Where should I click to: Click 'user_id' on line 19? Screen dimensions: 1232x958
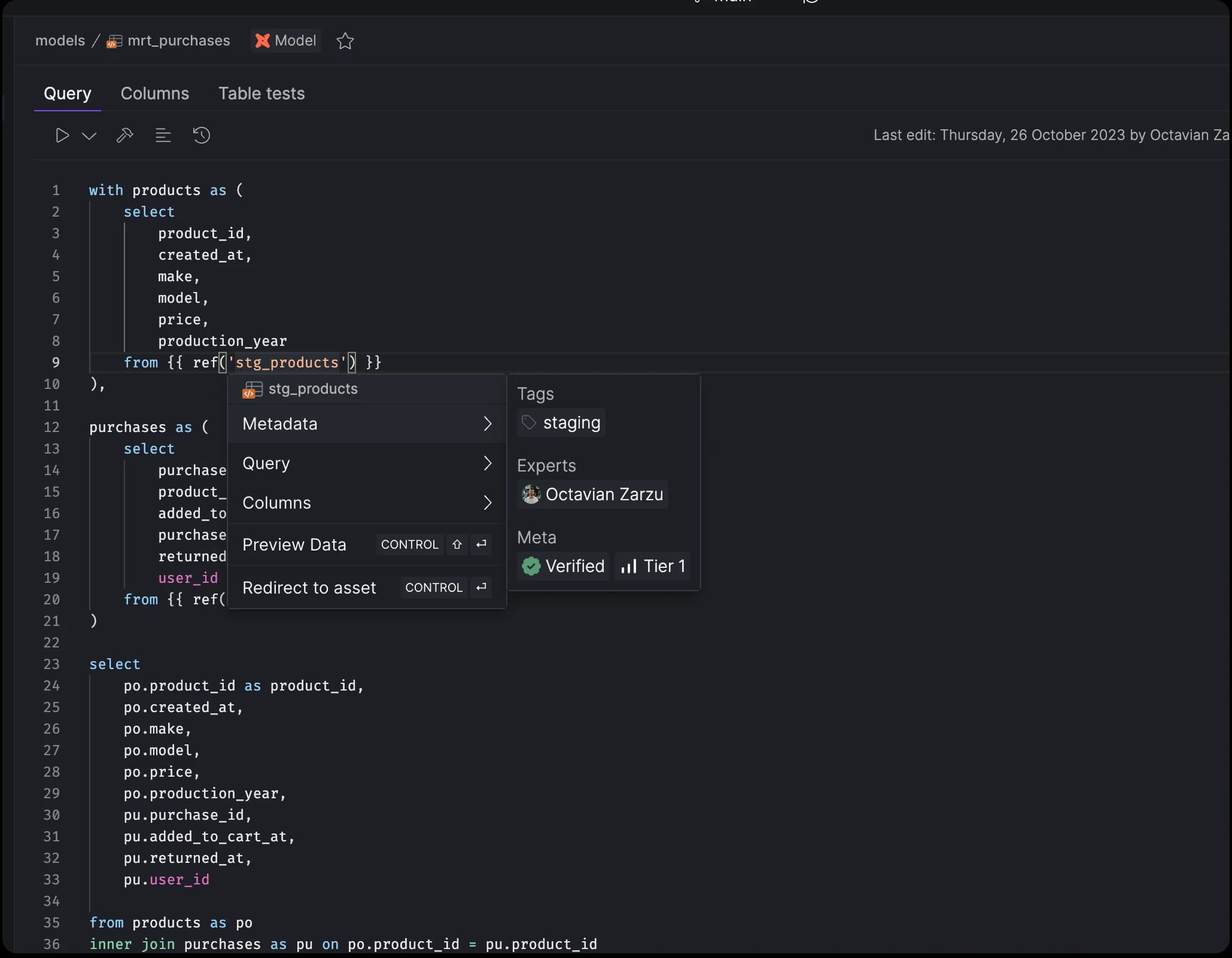(188, 578)
